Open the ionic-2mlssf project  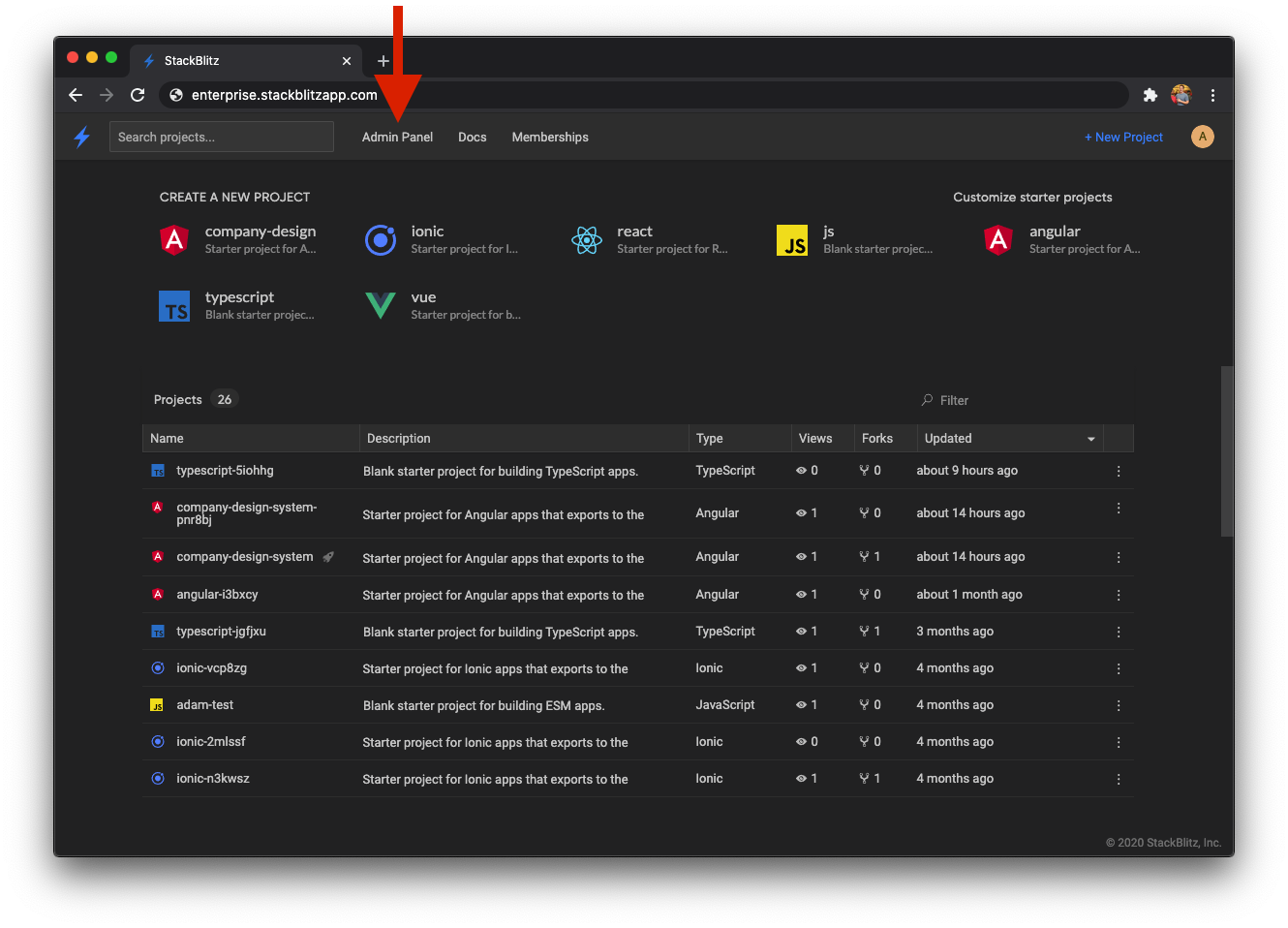point(210,742)
